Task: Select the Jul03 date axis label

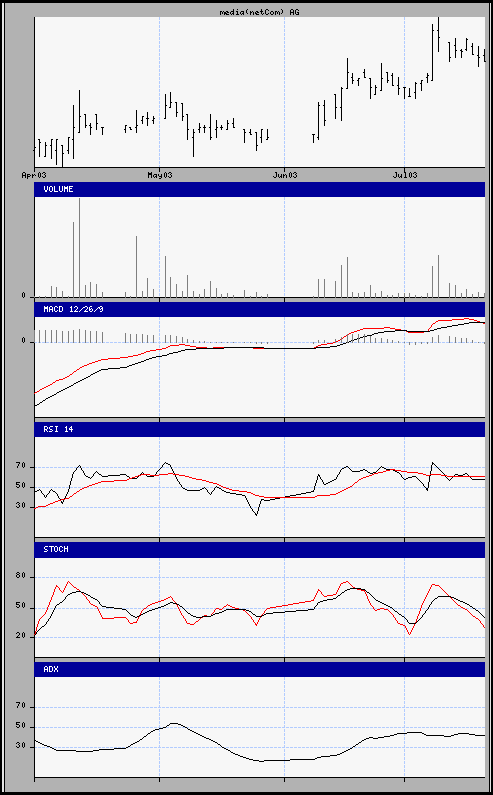Action: (x=405, y=175)
